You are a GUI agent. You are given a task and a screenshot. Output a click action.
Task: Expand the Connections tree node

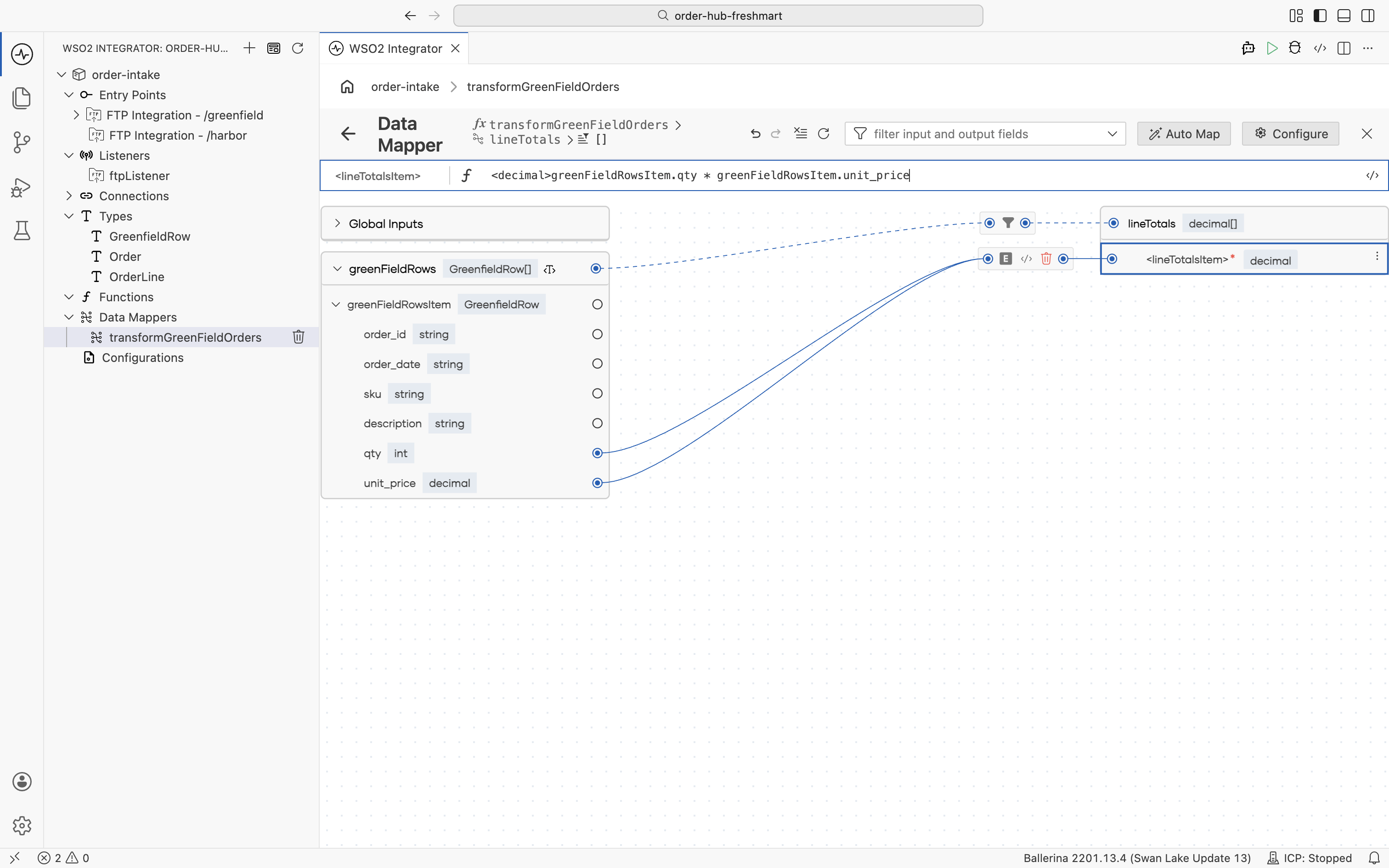[69, 196]
